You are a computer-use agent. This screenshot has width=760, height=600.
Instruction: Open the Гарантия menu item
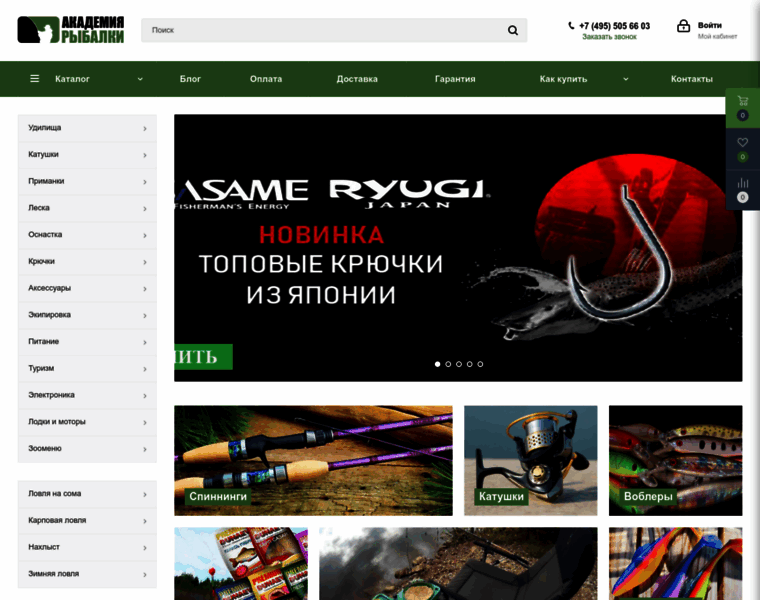455,79
